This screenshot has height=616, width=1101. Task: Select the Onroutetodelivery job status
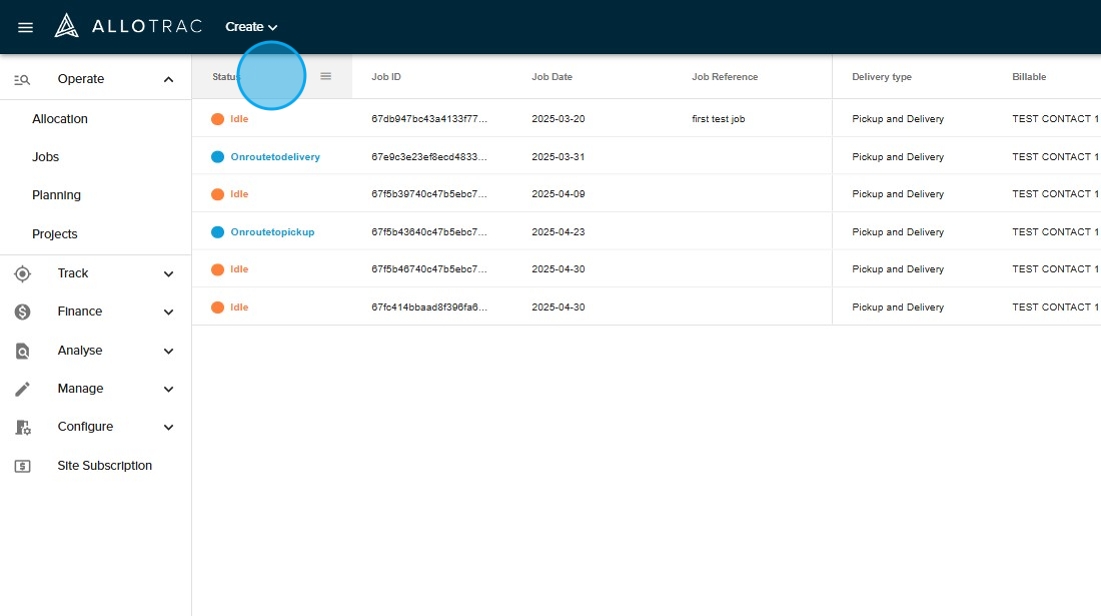point(275,157)
